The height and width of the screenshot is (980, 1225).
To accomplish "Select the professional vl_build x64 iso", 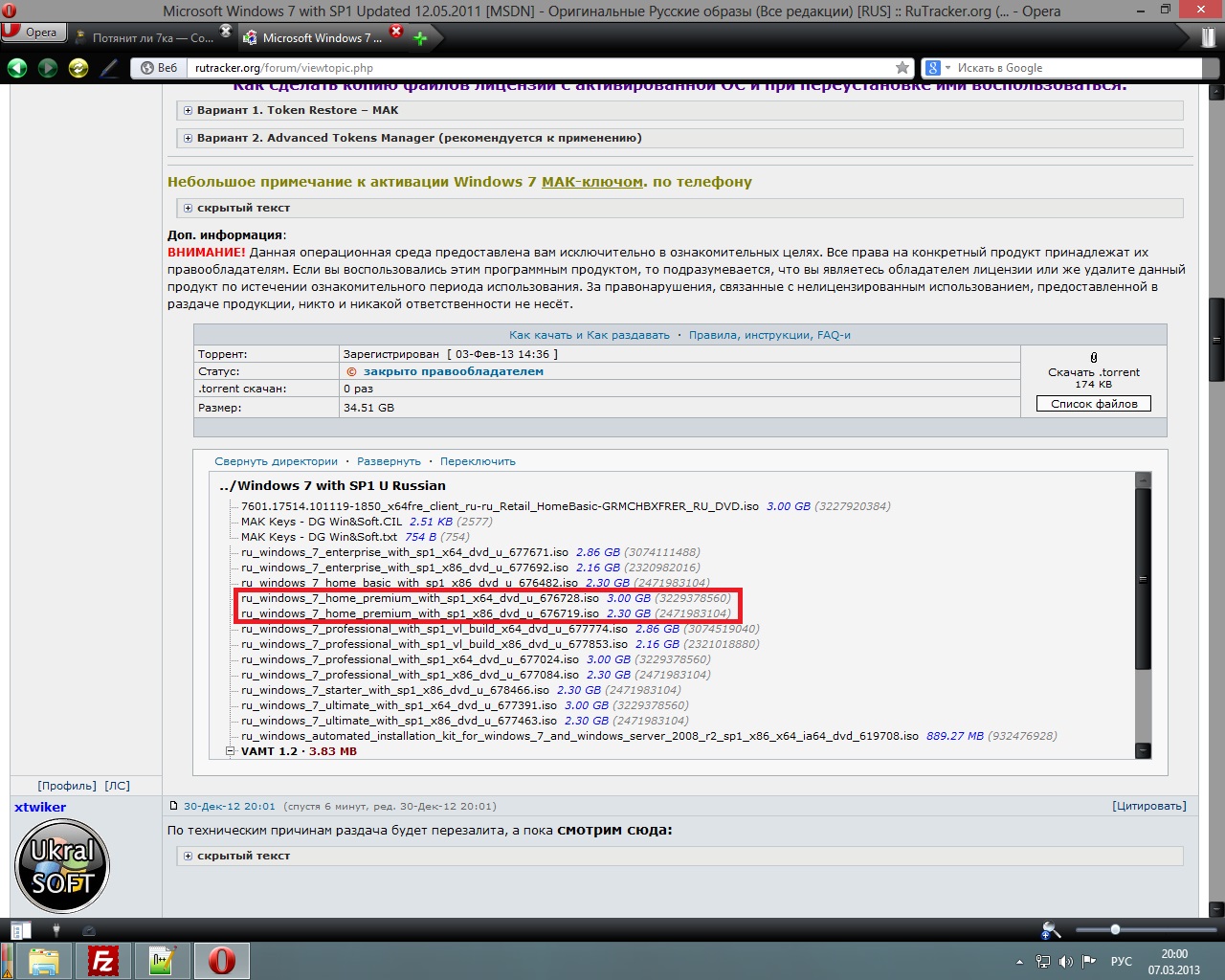I will click(434, 629).
